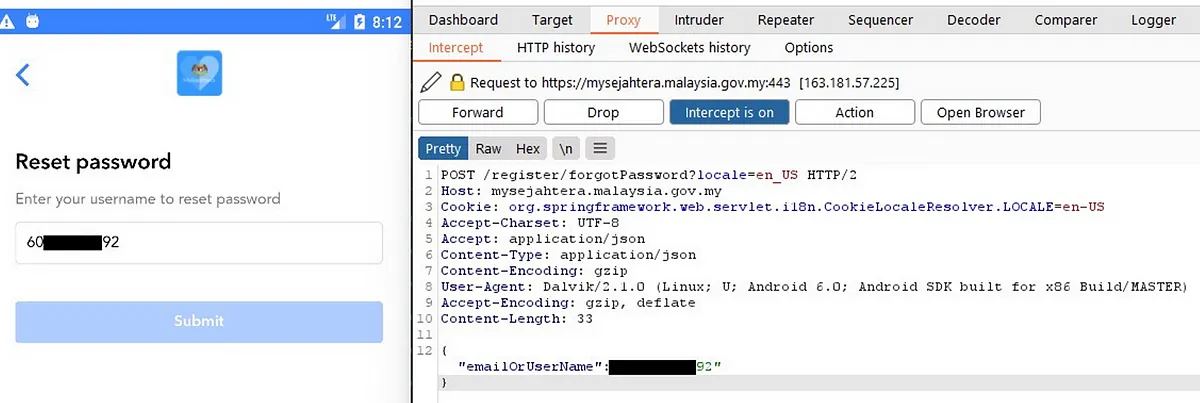Open the Dashboard tab
This screenshot has height=403, width=1200.
click(x=463, y=20)
